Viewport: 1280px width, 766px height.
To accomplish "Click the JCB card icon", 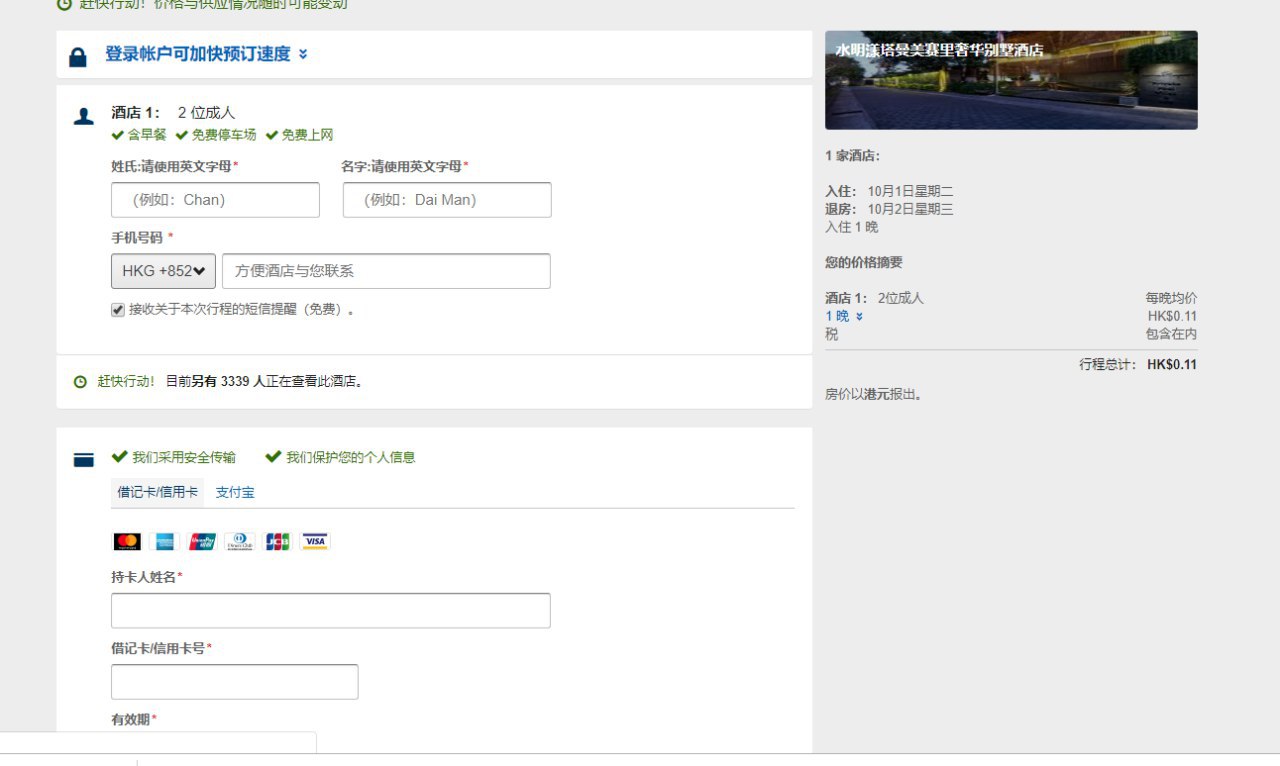I will click(x=277, y=541).
